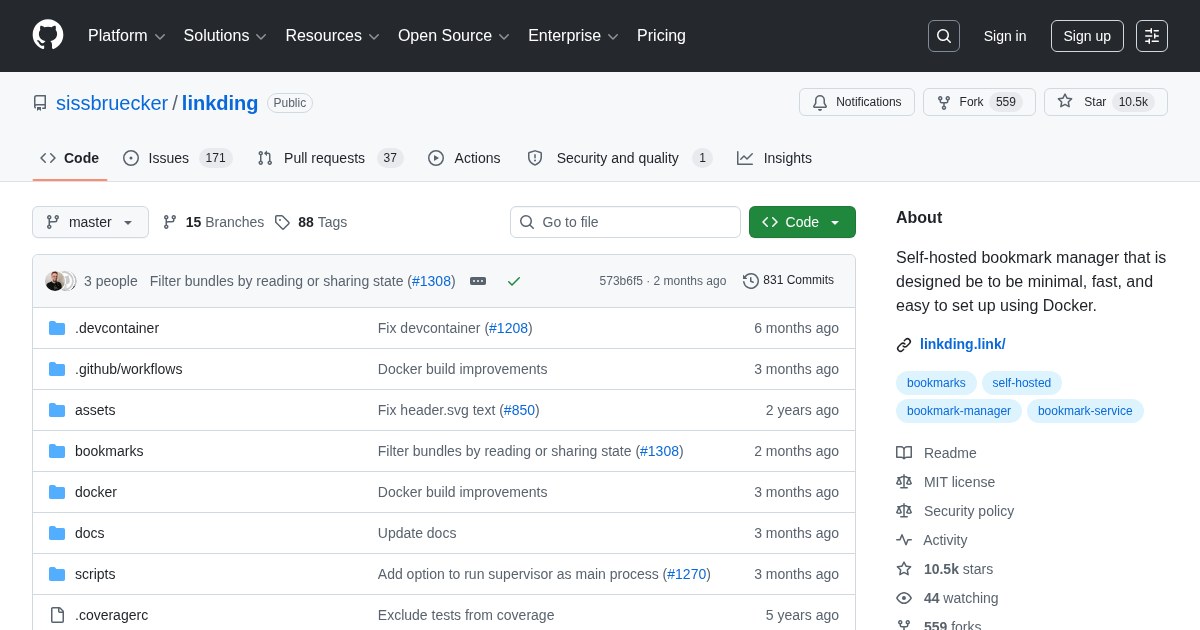Click the Sign up button

pos(1087,36)
